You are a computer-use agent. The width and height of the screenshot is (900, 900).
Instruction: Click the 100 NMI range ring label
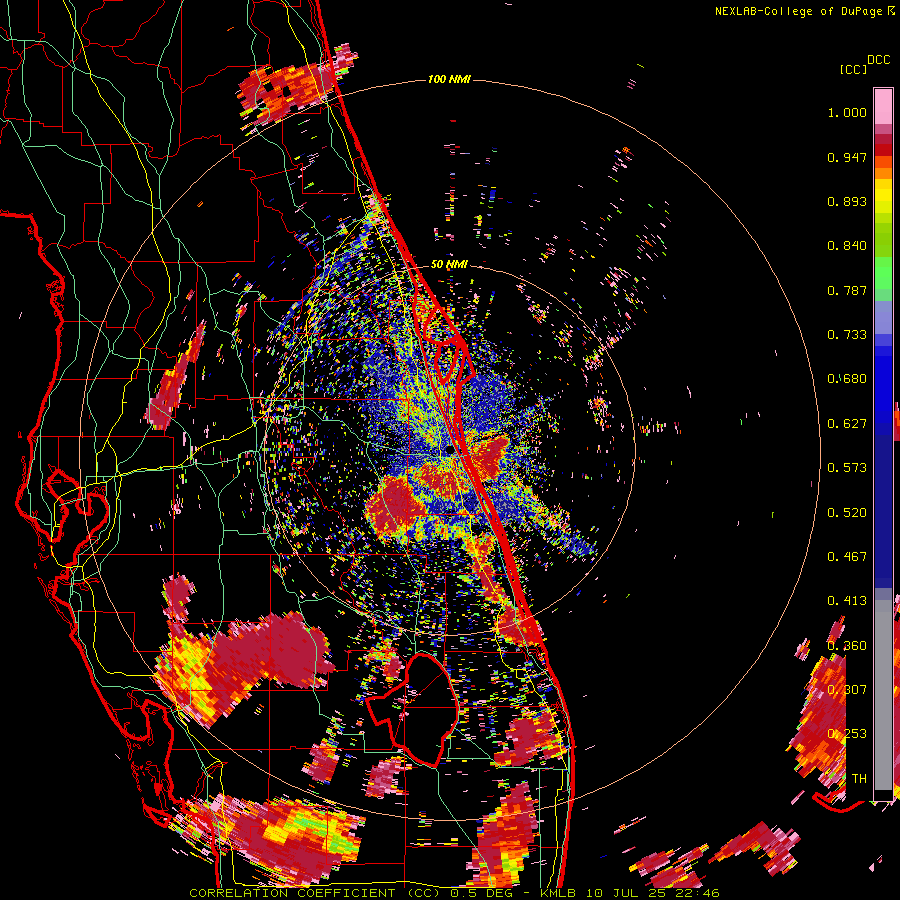pyautogui.click(x=449, y=79)
